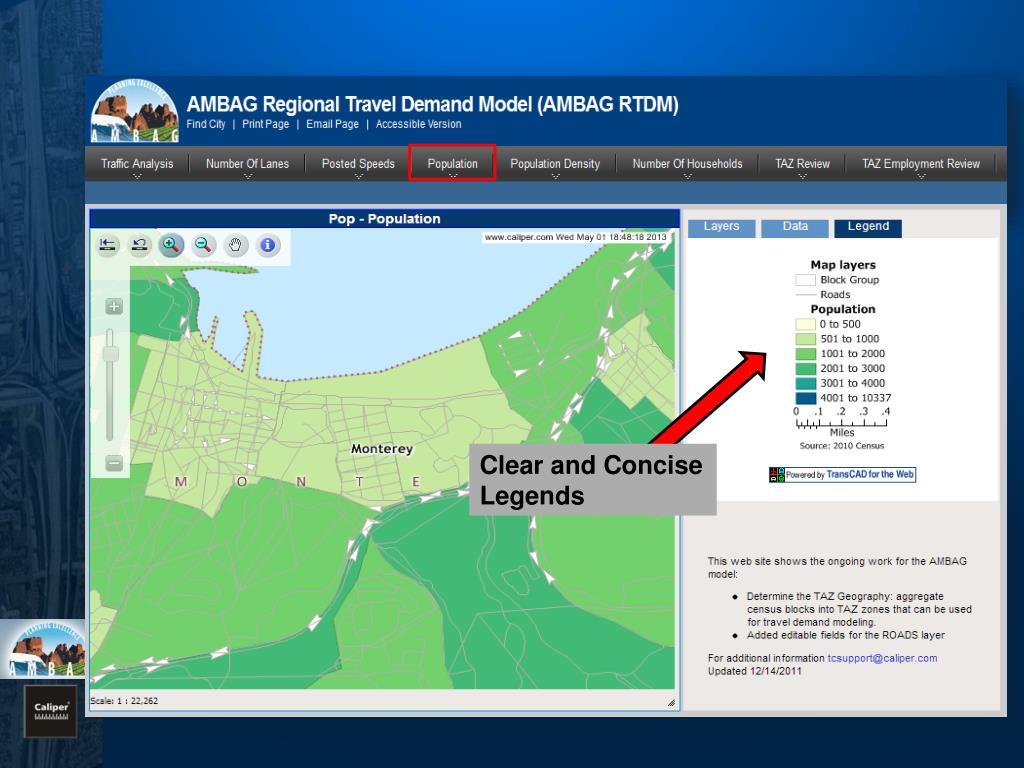Viewport: 1024px width, 768px height.
Task: Open the TAZ Employment Review menu
Action: tap(921, 164)
